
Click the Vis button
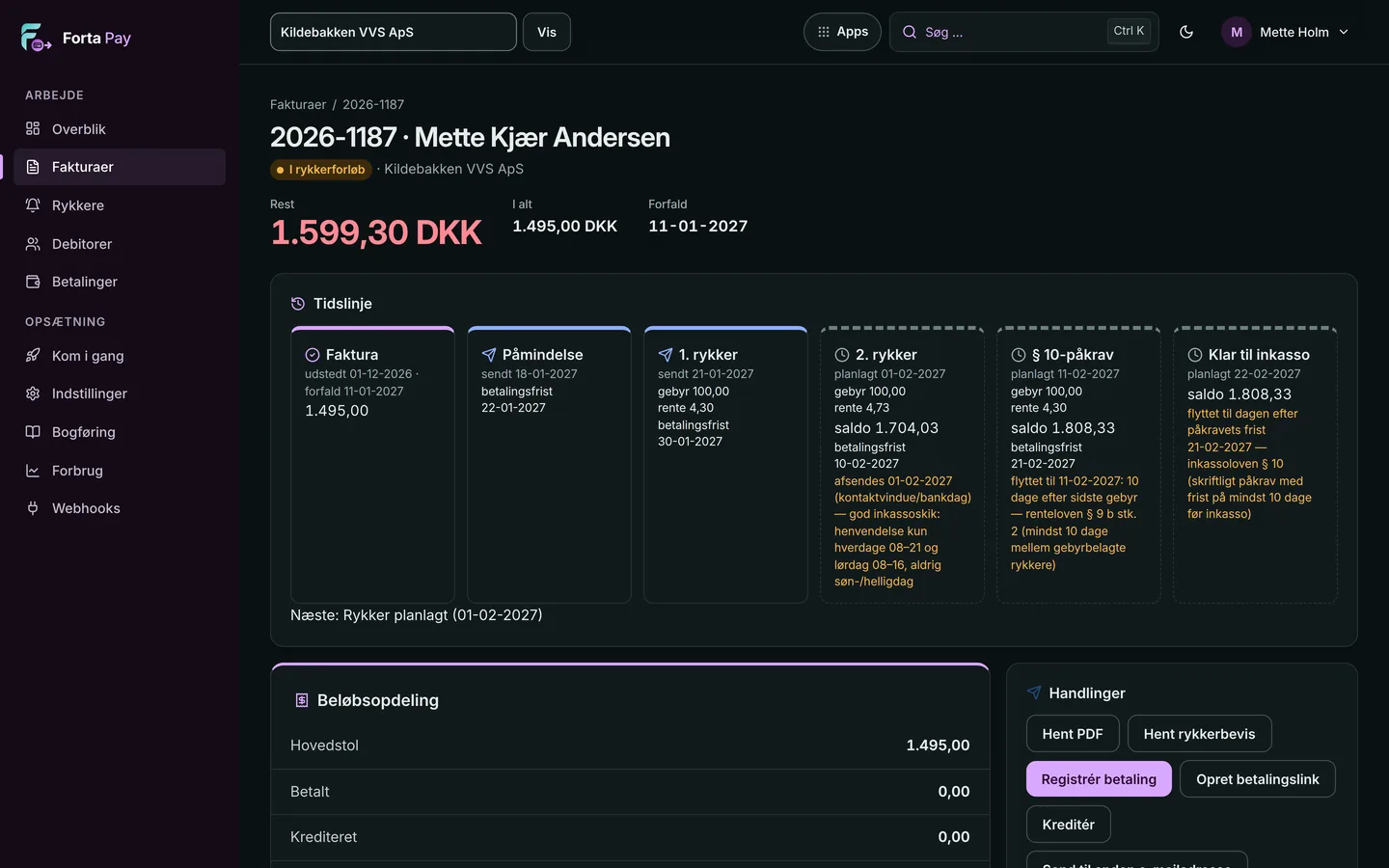click(547, 32)
